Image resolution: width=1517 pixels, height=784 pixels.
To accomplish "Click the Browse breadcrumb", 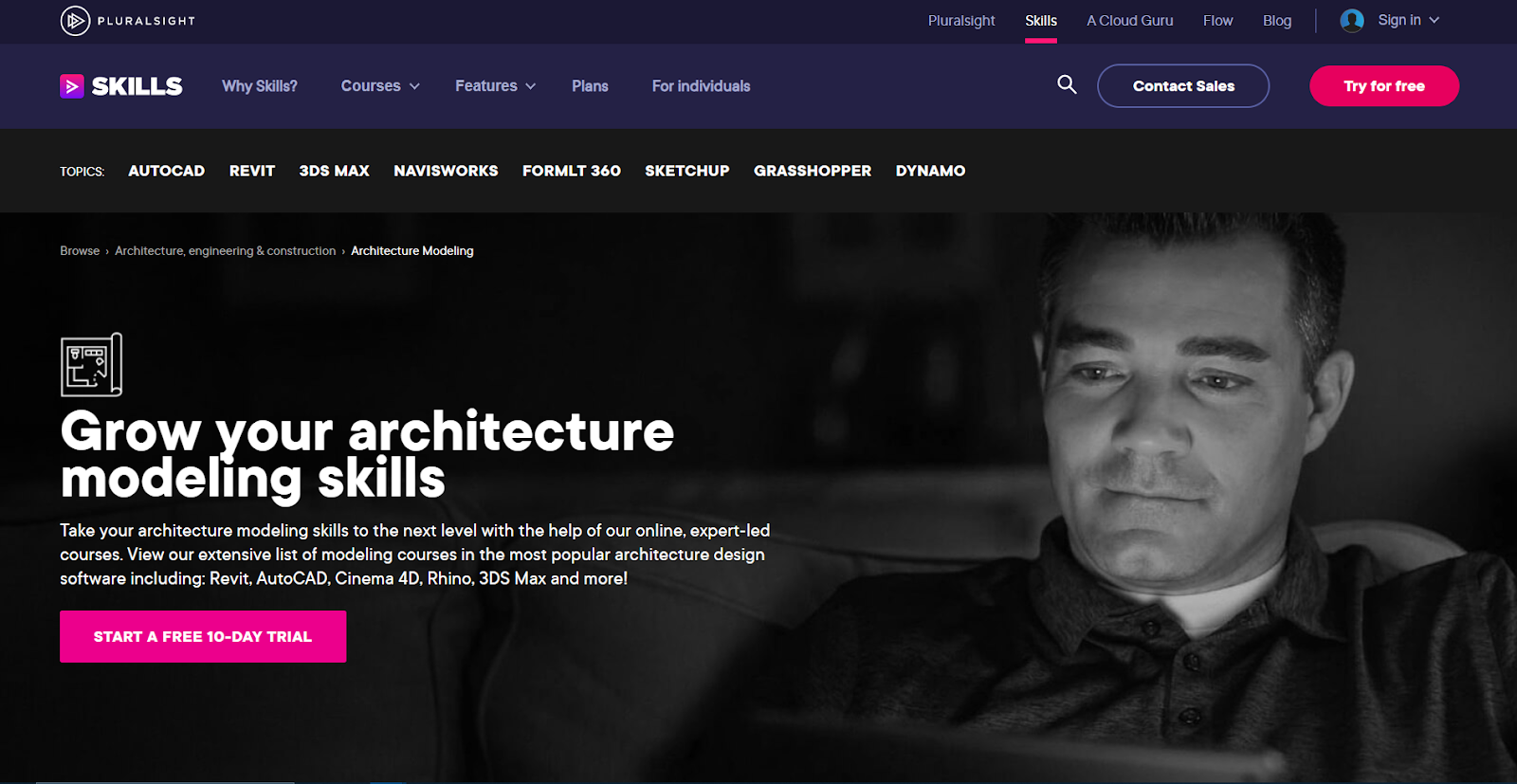I will click(80, 250).
